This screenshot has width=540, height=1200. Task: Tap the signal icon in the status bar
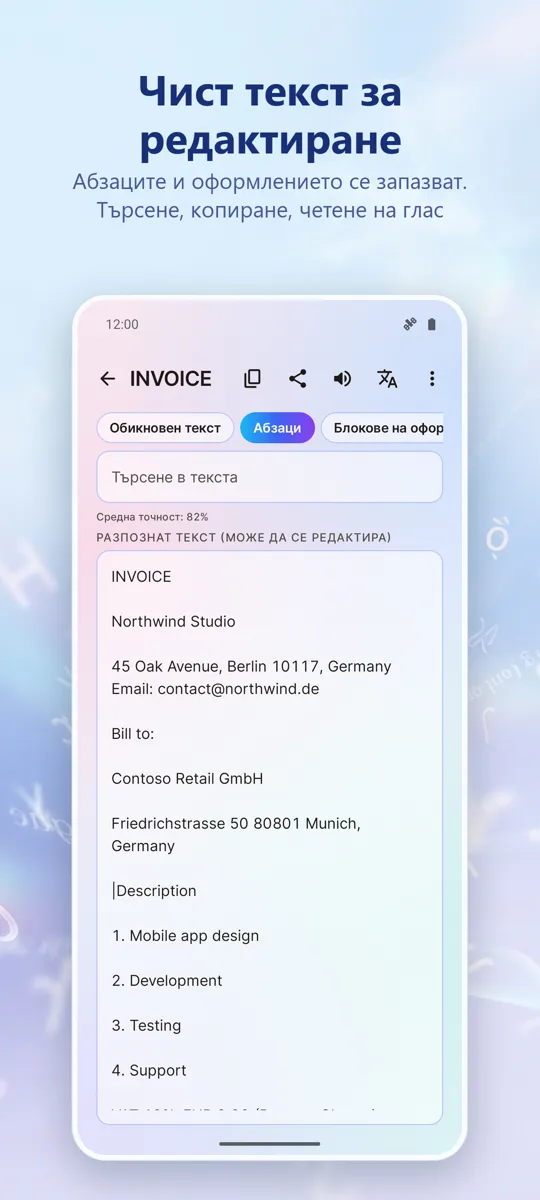409,324
